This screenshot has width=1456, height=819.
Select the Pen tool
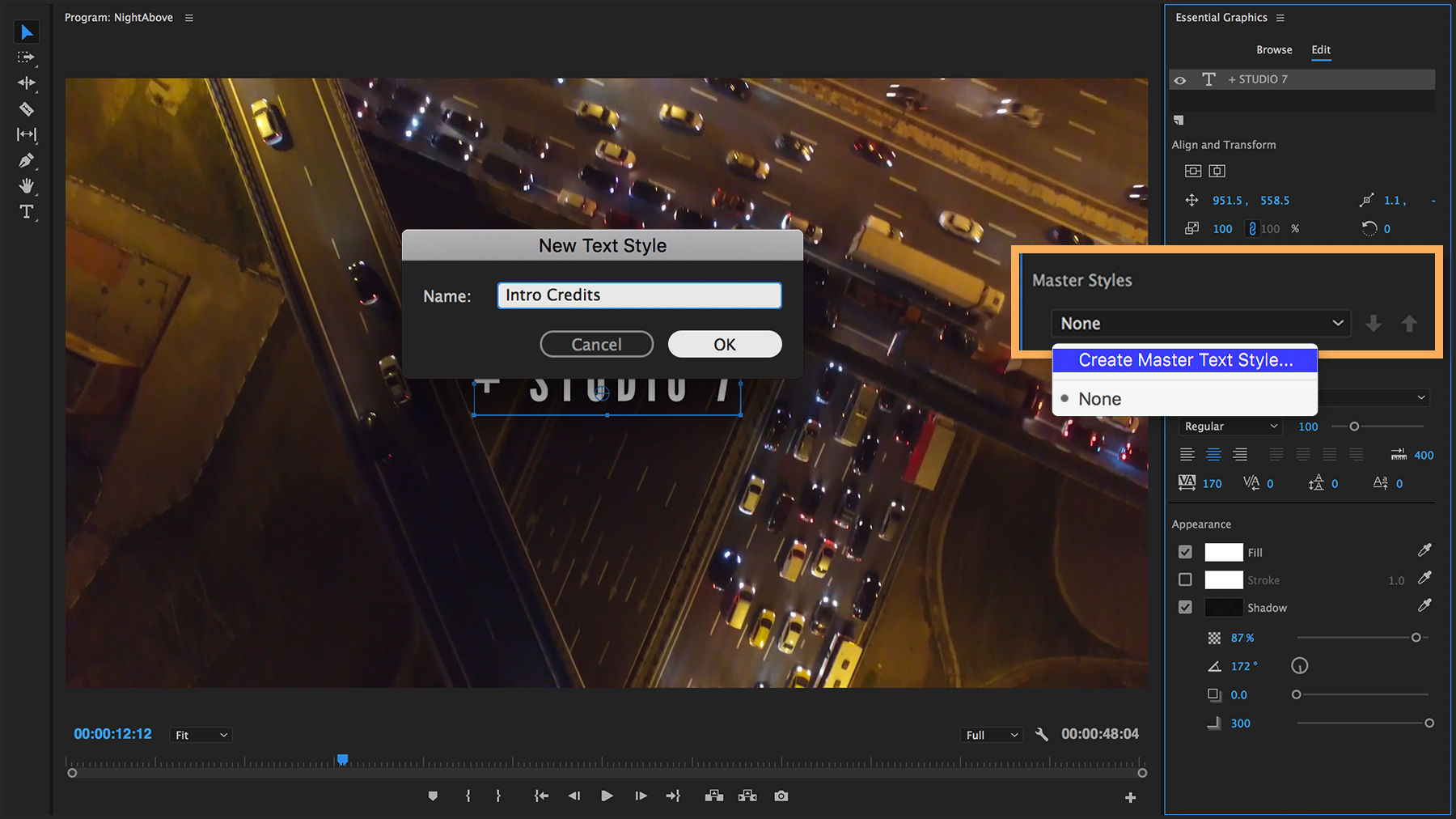point(27,160)
